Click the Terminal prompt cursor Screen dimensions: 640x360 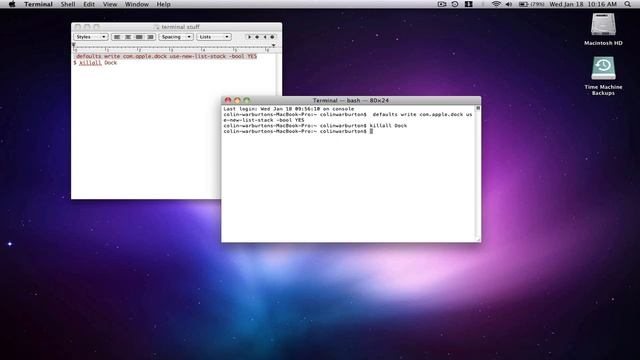371,131
